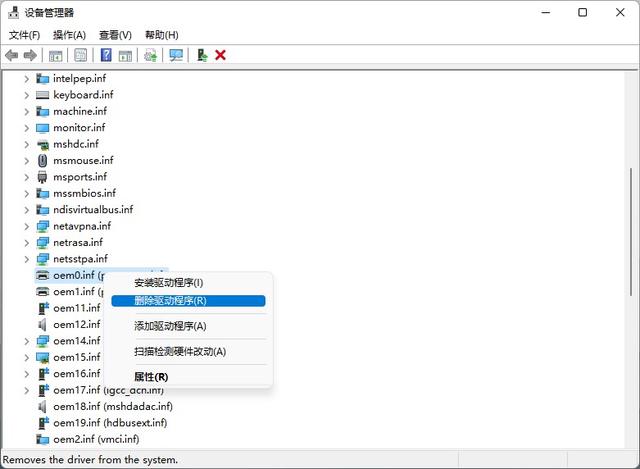Viewport: 640px width, 469px height.
Task: Expand the machine.inf tree node
Action: (27, 111)
